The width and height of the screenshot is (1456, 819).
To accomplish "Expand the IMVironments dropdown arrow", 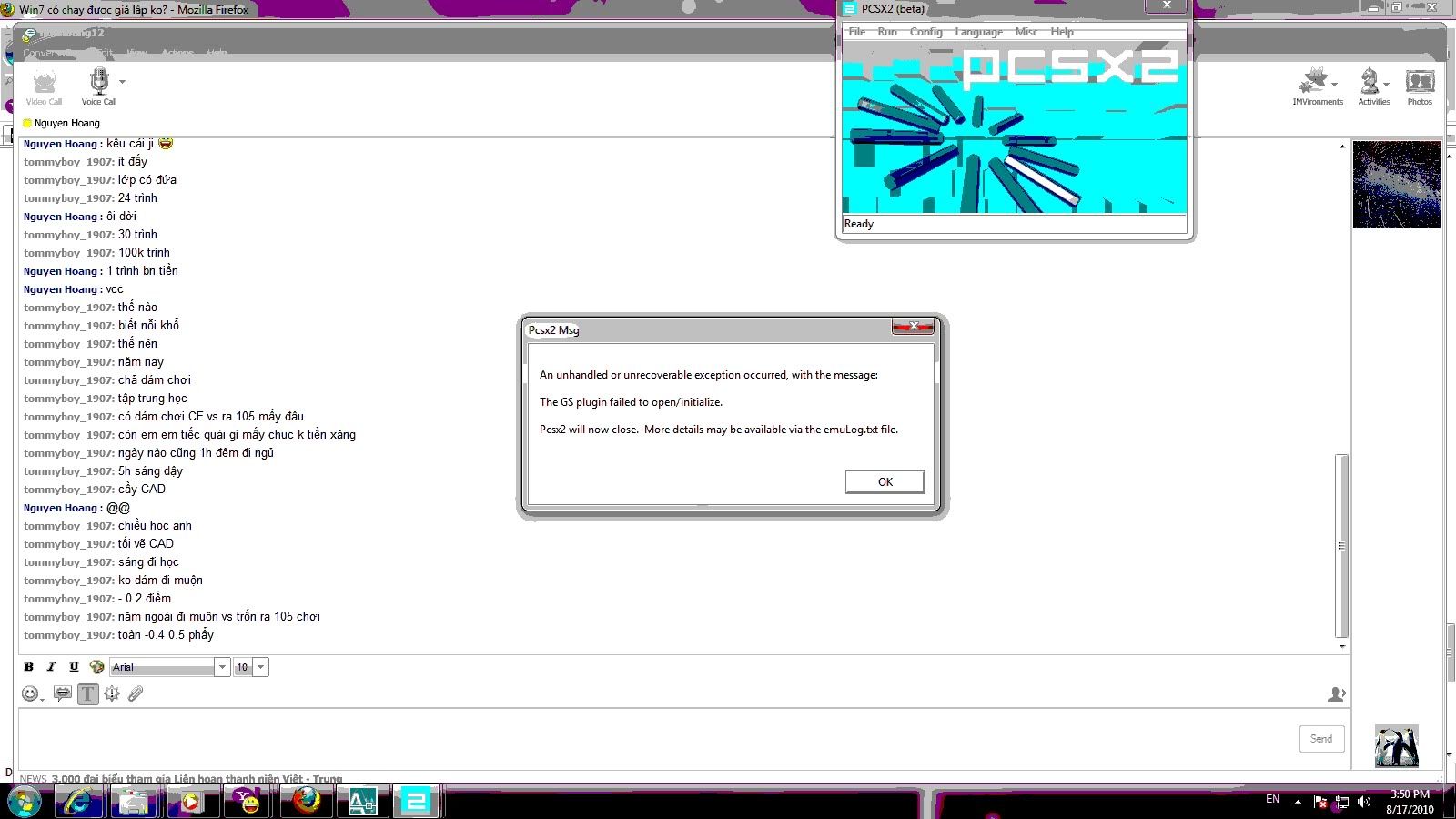I will (x=1335, y=85).
